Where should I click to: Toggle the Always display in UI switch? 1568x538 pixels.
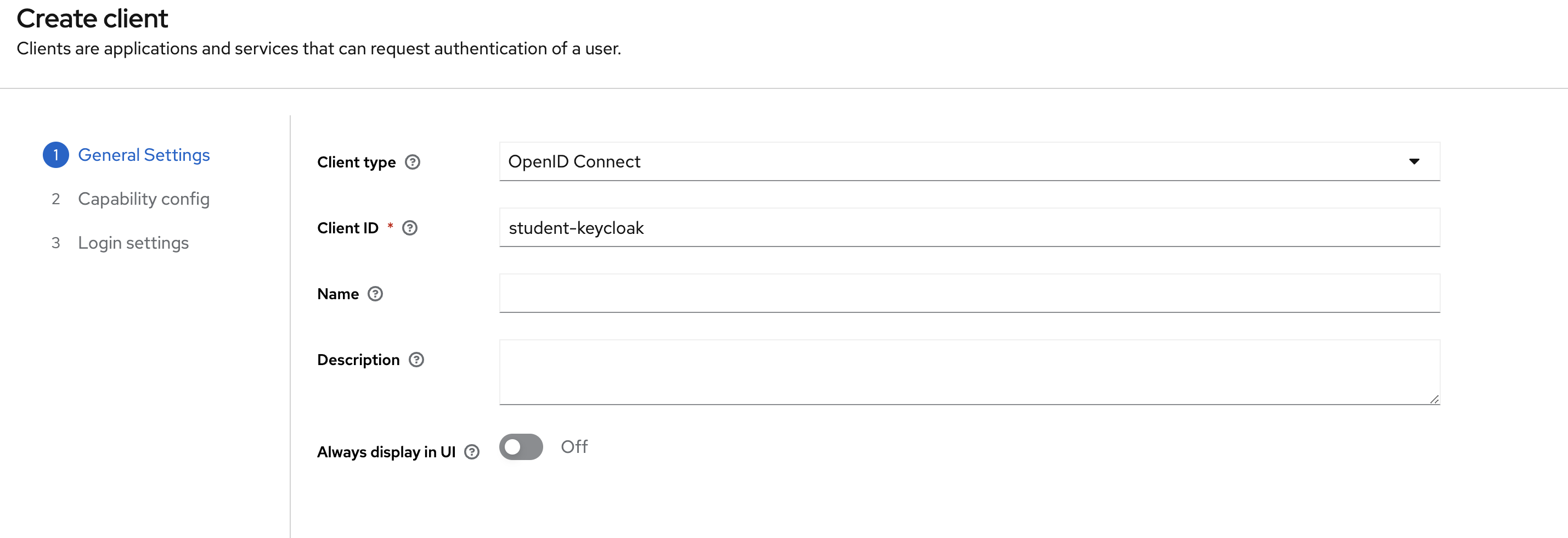521,447
